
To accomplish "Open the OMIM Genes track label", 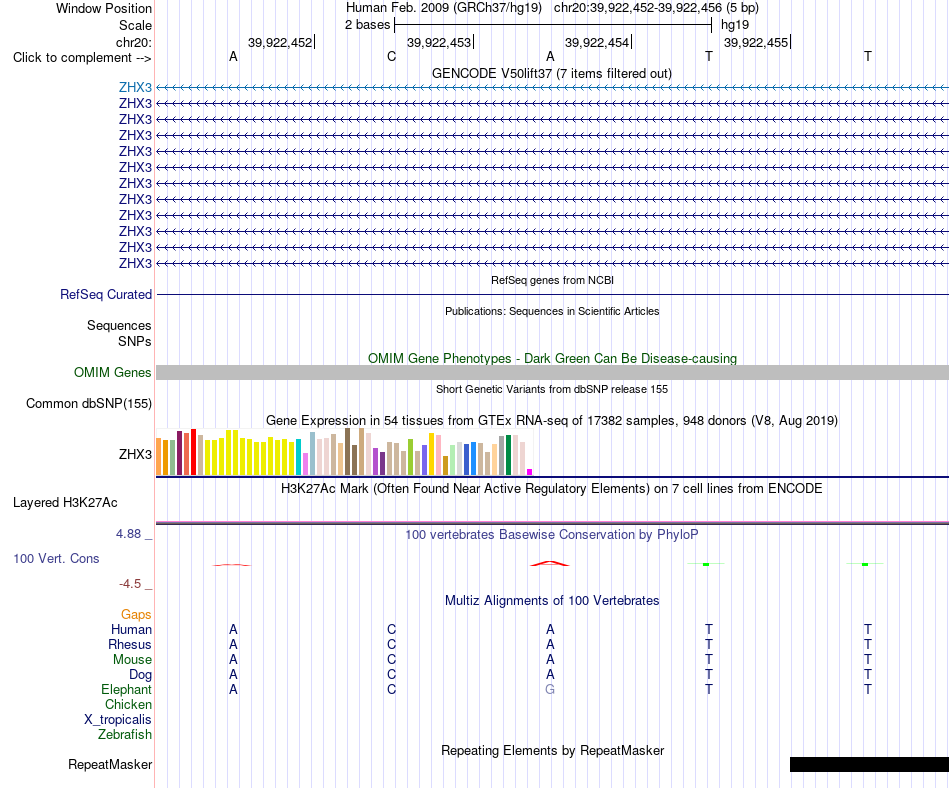I will click(x=112, y=372).
